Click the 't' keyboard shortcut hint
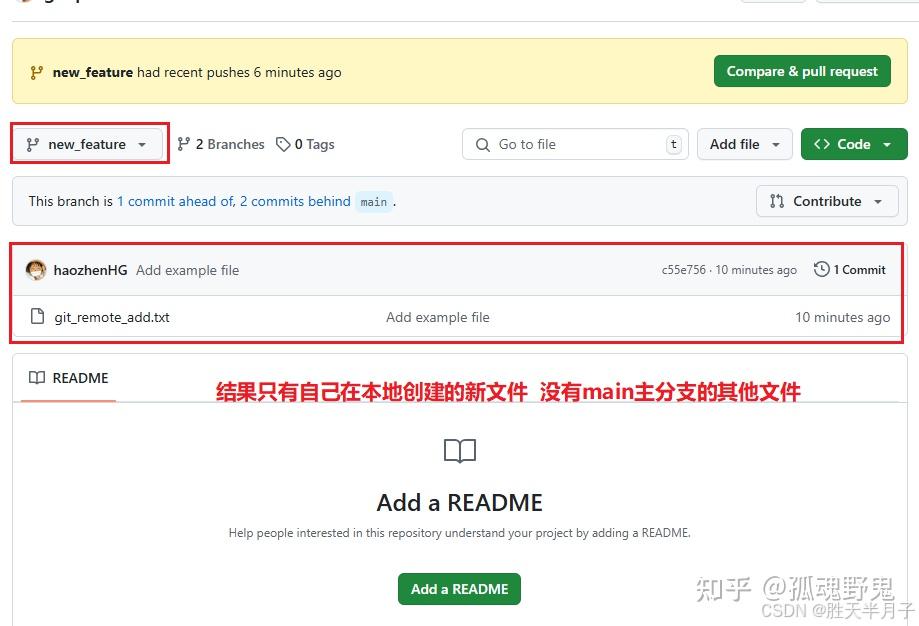This screenshot has width=919, height=626. coord(674,144)
